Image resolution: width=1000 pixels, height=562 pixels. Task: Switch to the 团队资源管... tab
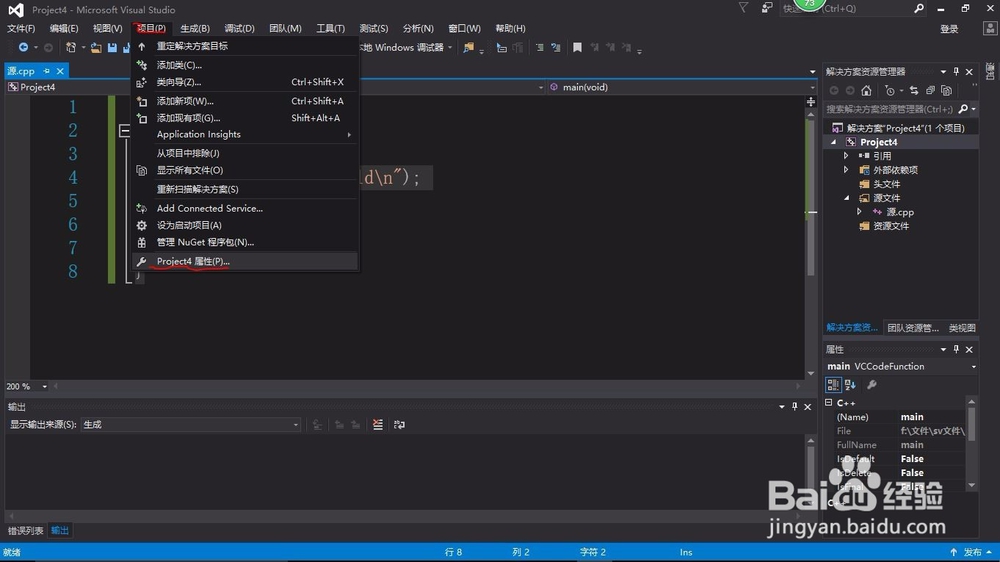(x=913, y=328)
